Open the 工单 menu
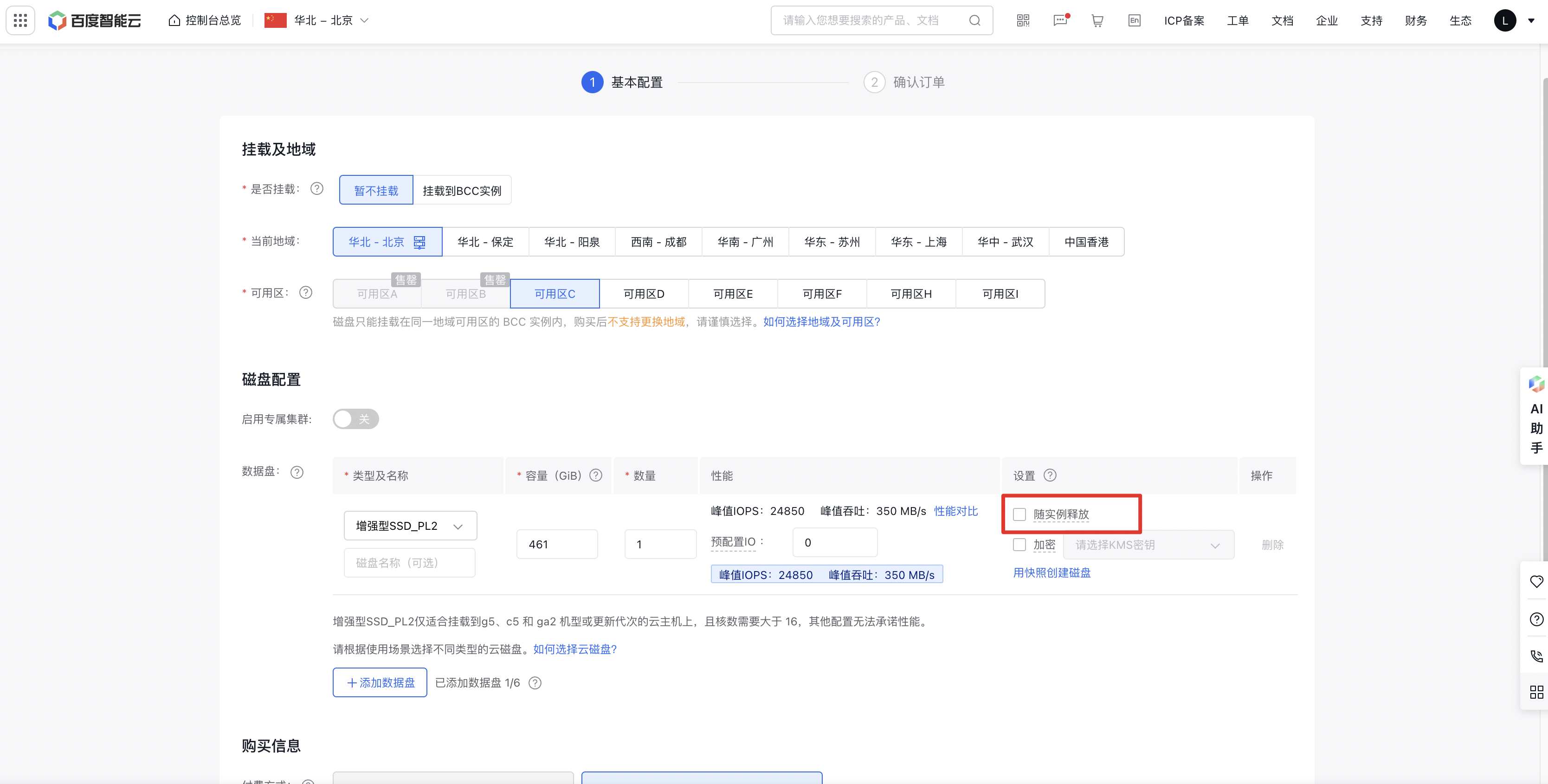The height and width of the screenshot is (784, 1548). (1238, 20)
